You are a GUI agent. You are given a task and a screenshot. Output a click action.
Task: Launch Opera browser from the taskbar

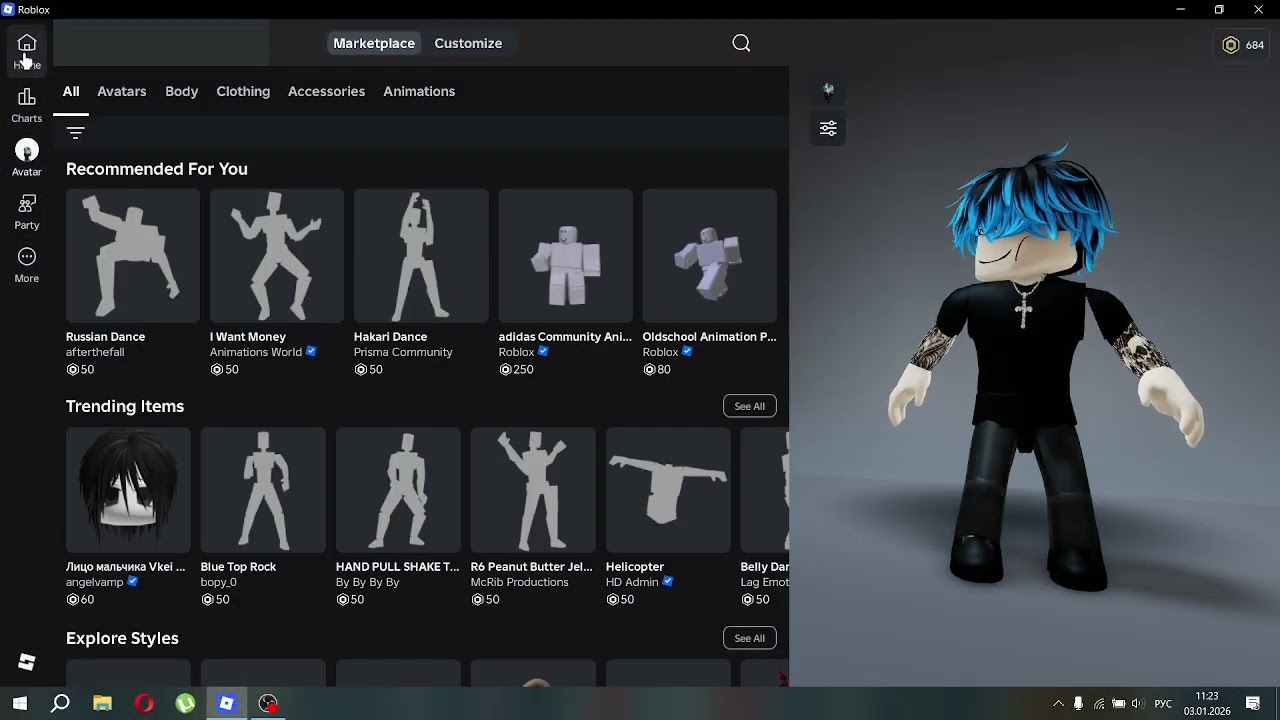pyautogui.click(x=144, y=704)
